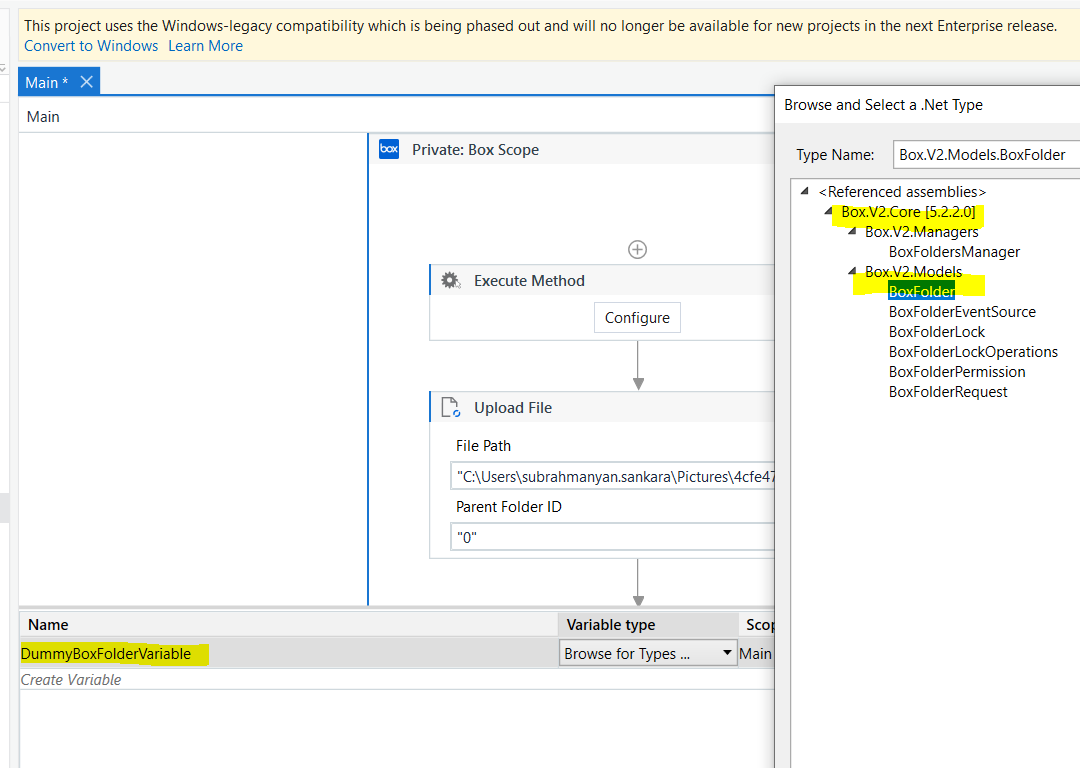Open the Convert to Windows link
This screenshot has width=1080, height=768.
91,46
